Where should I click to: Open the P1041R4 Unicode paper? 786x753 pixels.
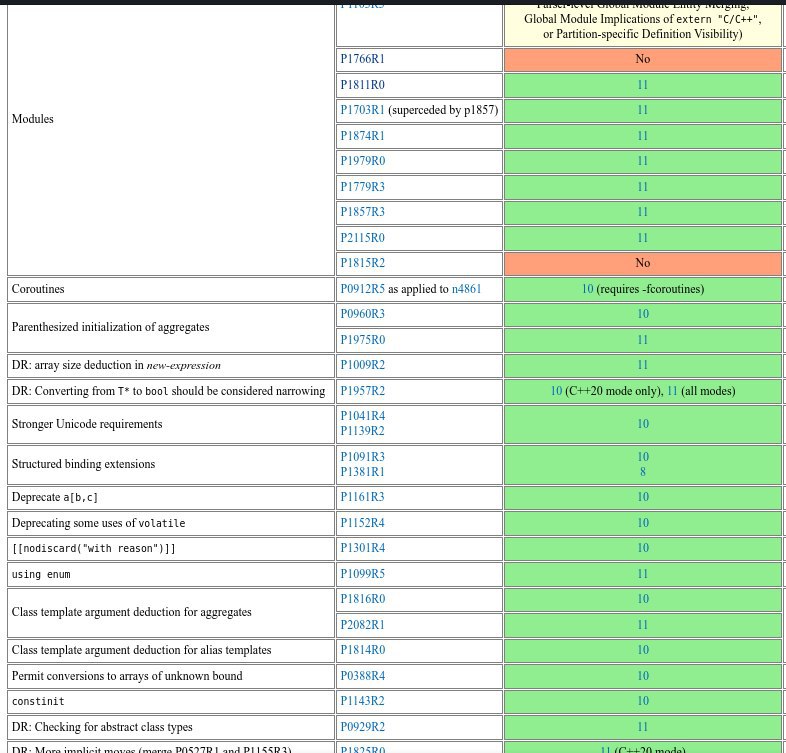coord(362,416)
